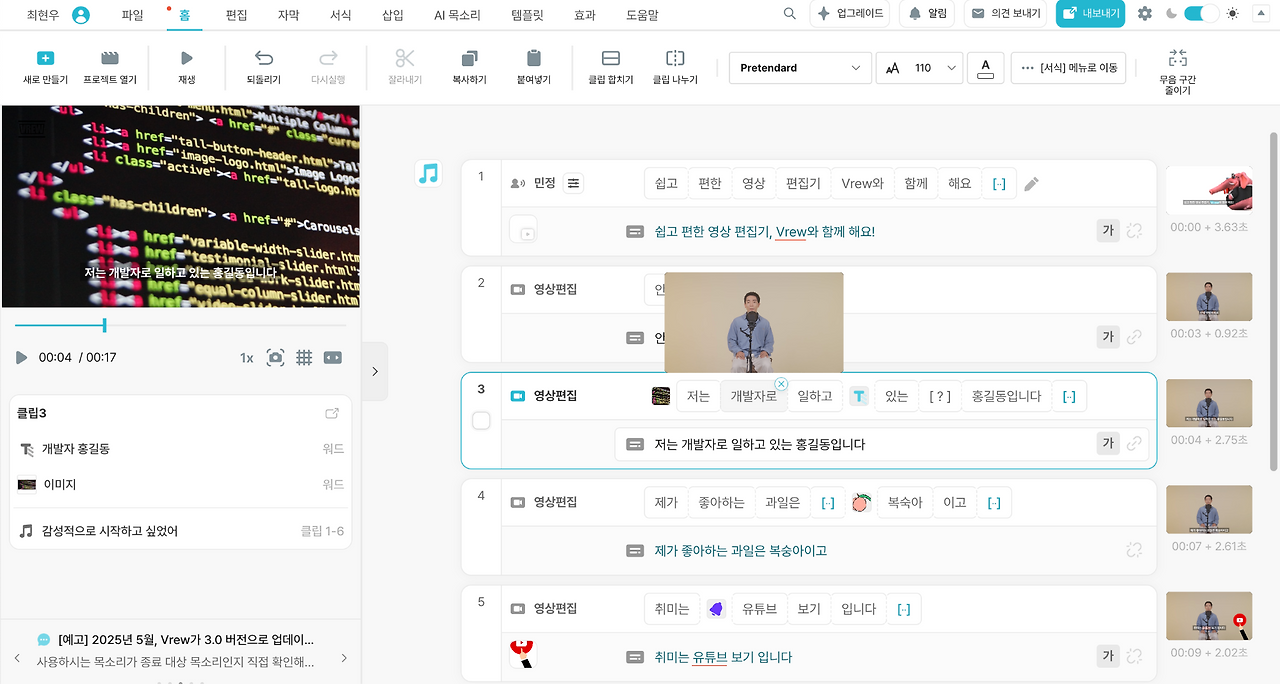Click the 되돌리기 undo icon
This screenshot has height=684, width=1280.
coord(264,58)
